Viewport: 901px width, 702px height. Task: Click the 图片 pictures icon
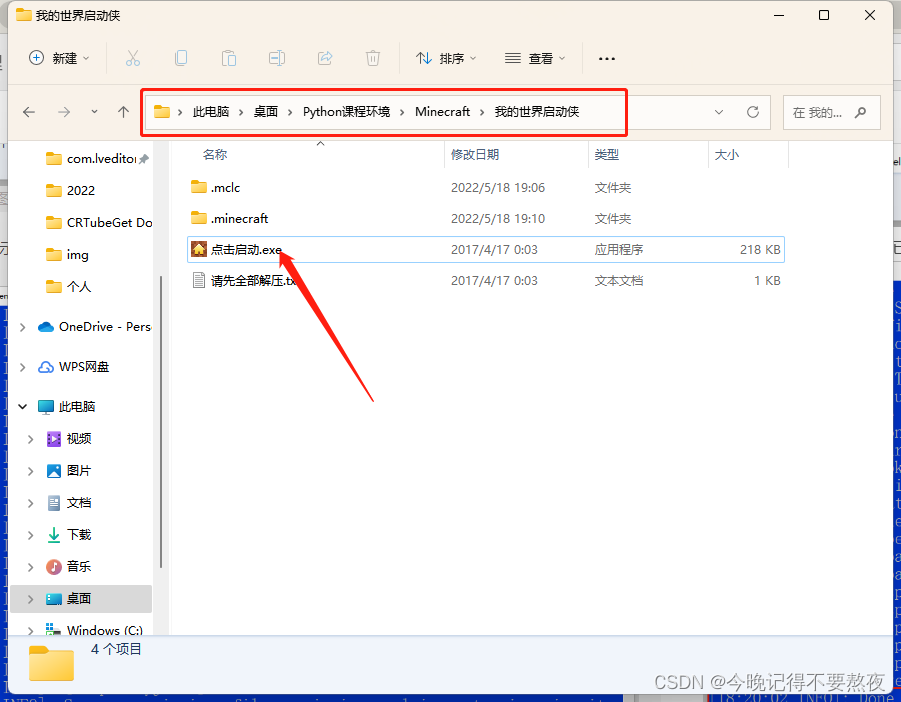[53, 471]
